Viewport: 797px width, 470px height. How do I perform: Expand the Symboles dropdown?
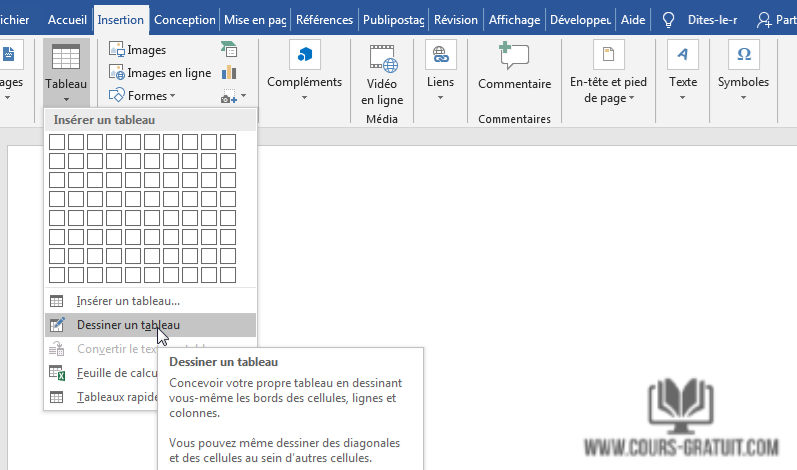pos(743,98)
